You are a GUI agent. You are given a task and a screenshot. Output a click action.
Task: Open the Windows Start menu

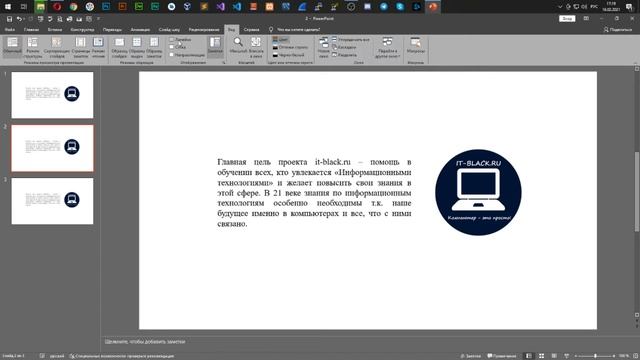point(8,7)
